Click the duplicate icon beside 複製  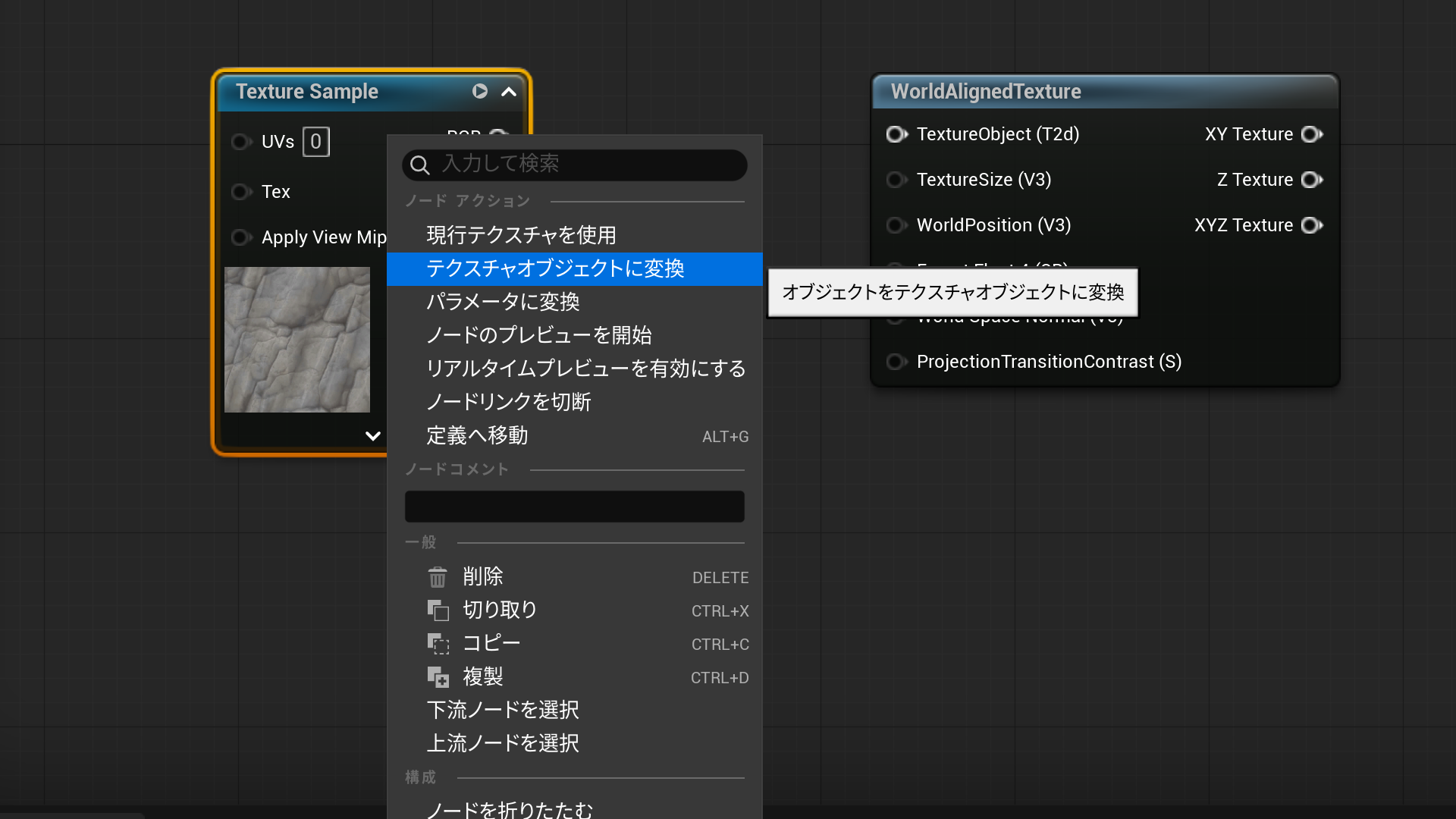pos(438,676)
